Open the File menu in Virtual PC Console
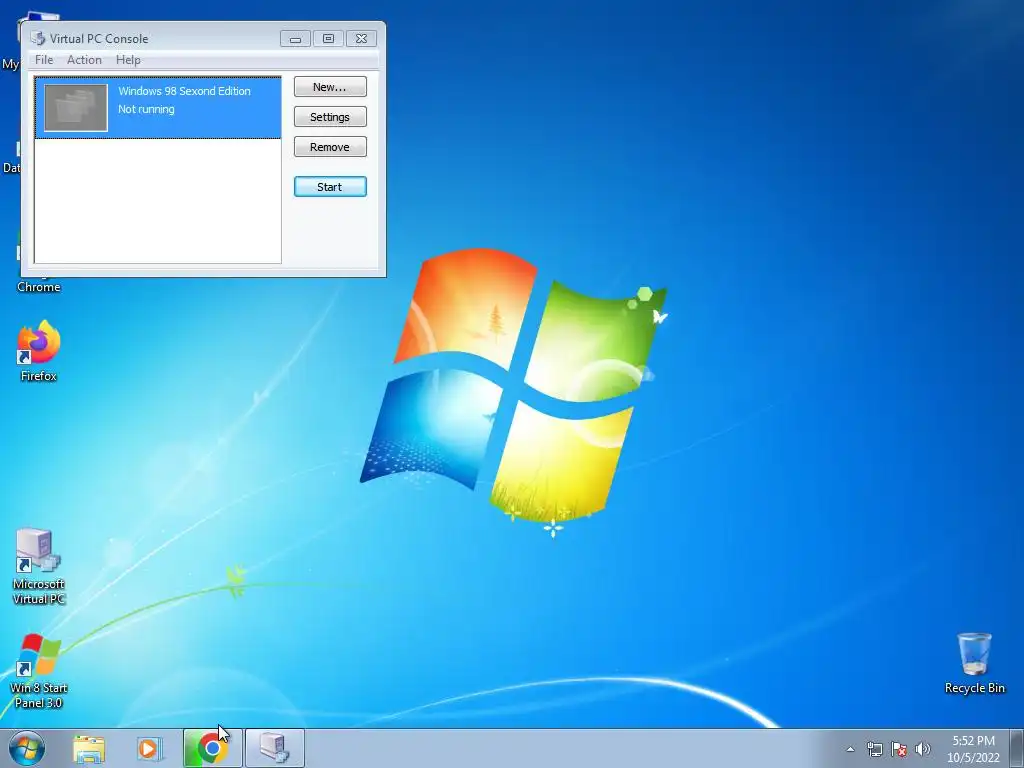 [44, 59]
